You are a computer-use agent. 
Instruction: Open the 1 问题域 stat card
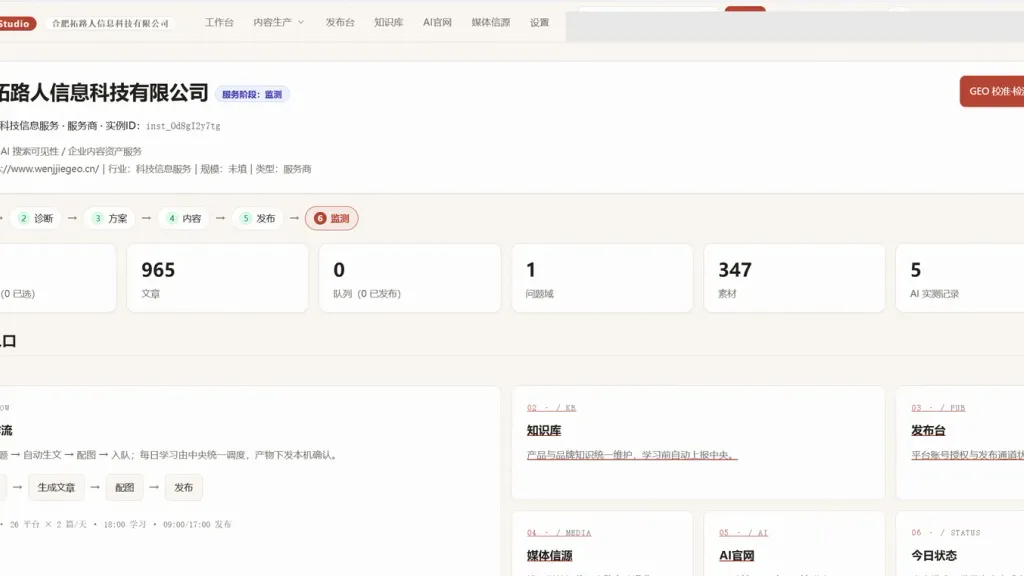pos(602,278)
